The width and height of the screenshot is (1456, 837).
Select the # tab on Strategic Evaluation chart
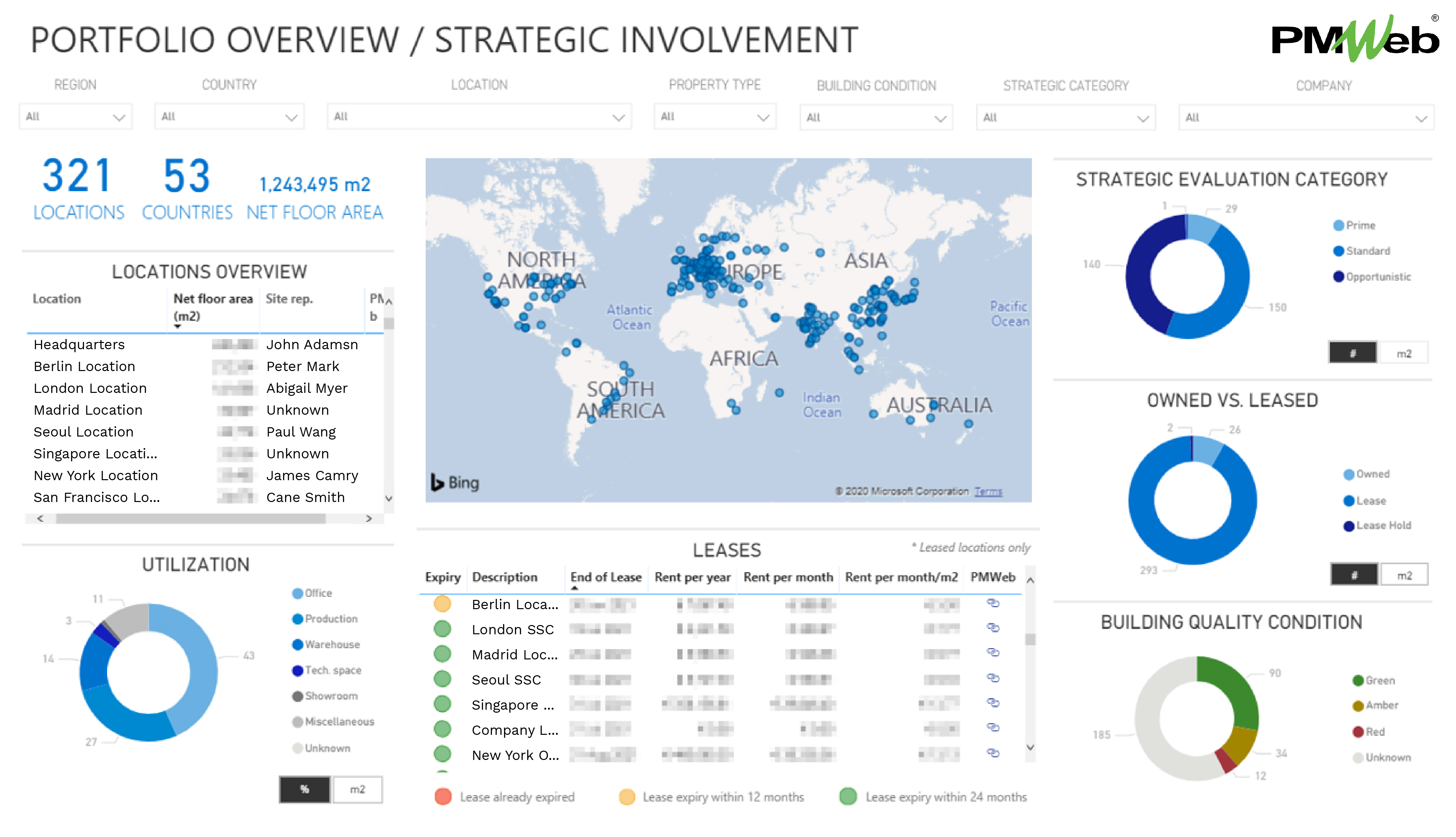coord(1352,352)
